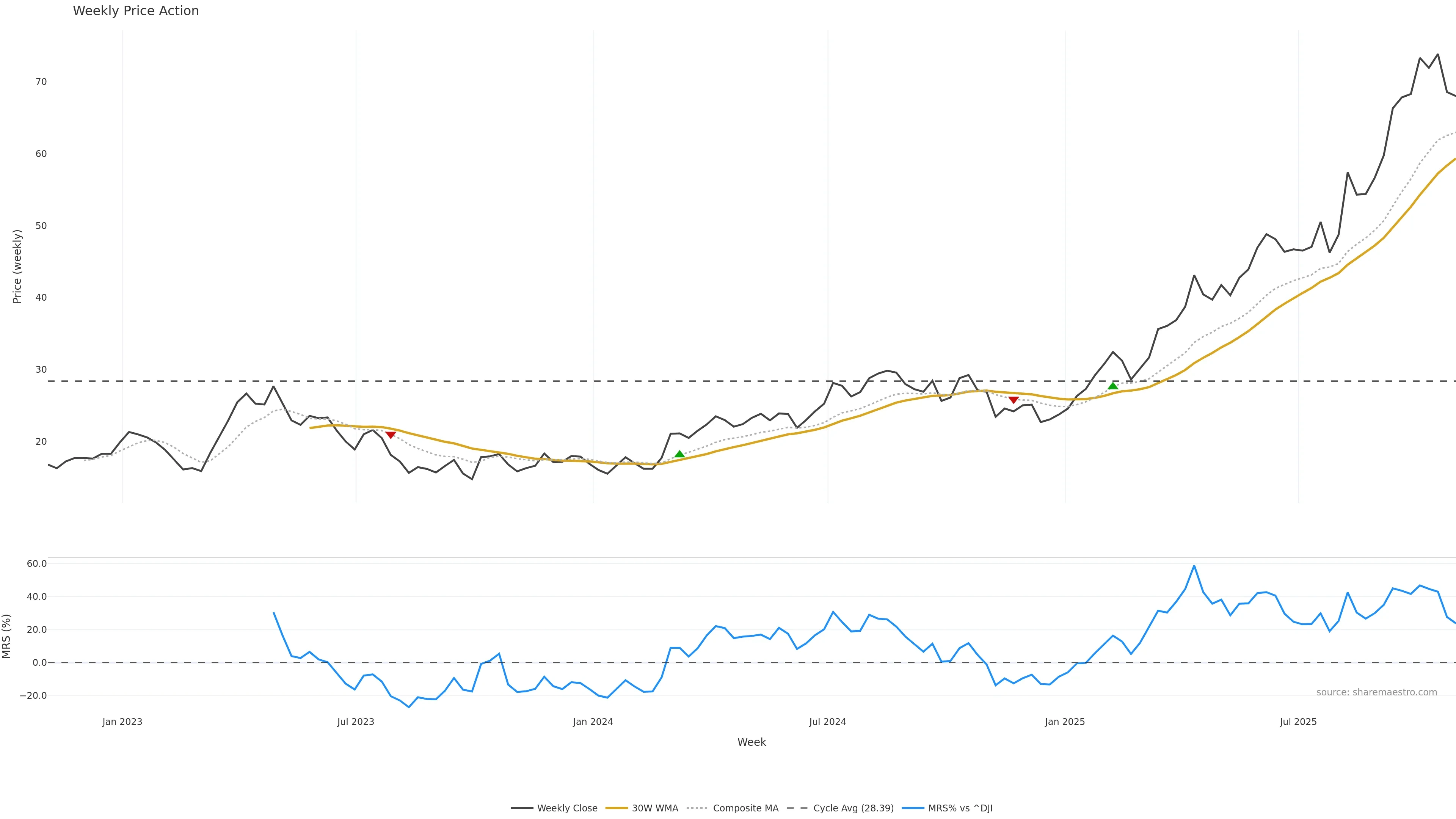Click the red down-triangle marker in late 2024
Screen dimensions: 1456x819
(x=1014, y=400)
